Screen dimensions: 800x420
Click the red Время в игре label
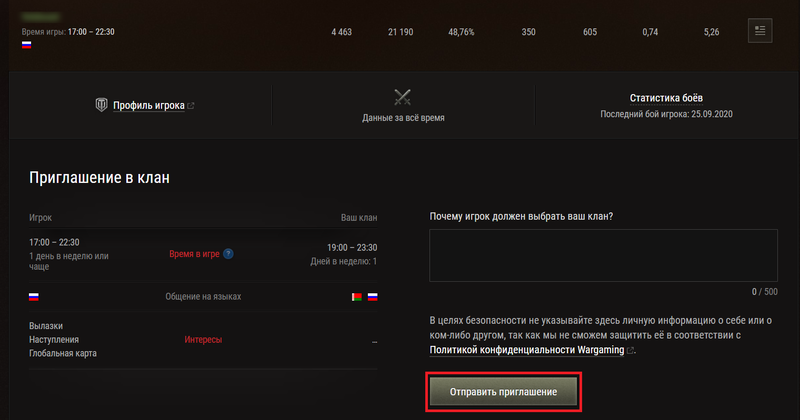[196, 254]
